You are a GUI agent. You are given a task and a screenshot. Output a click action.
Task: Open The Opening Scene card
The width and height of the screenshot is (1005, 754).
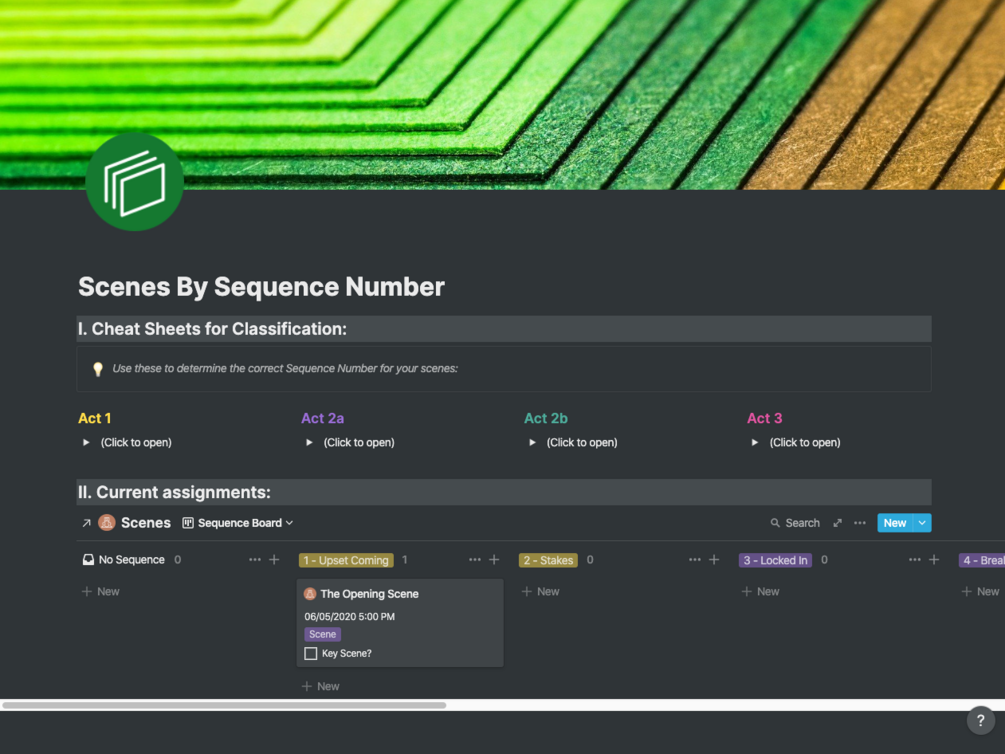(x=369, y=594)
